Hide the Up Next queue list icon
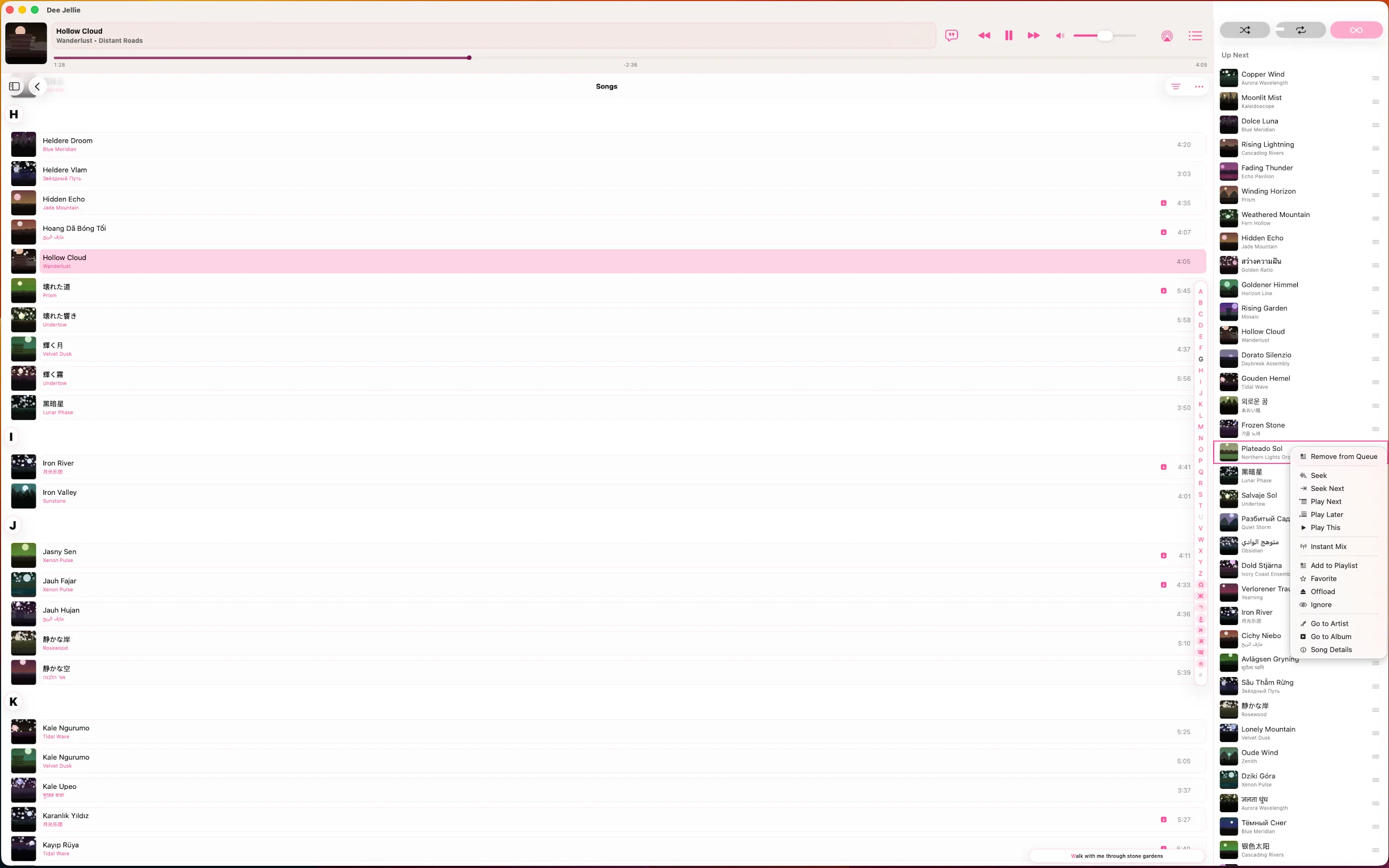 [1195, 36]
